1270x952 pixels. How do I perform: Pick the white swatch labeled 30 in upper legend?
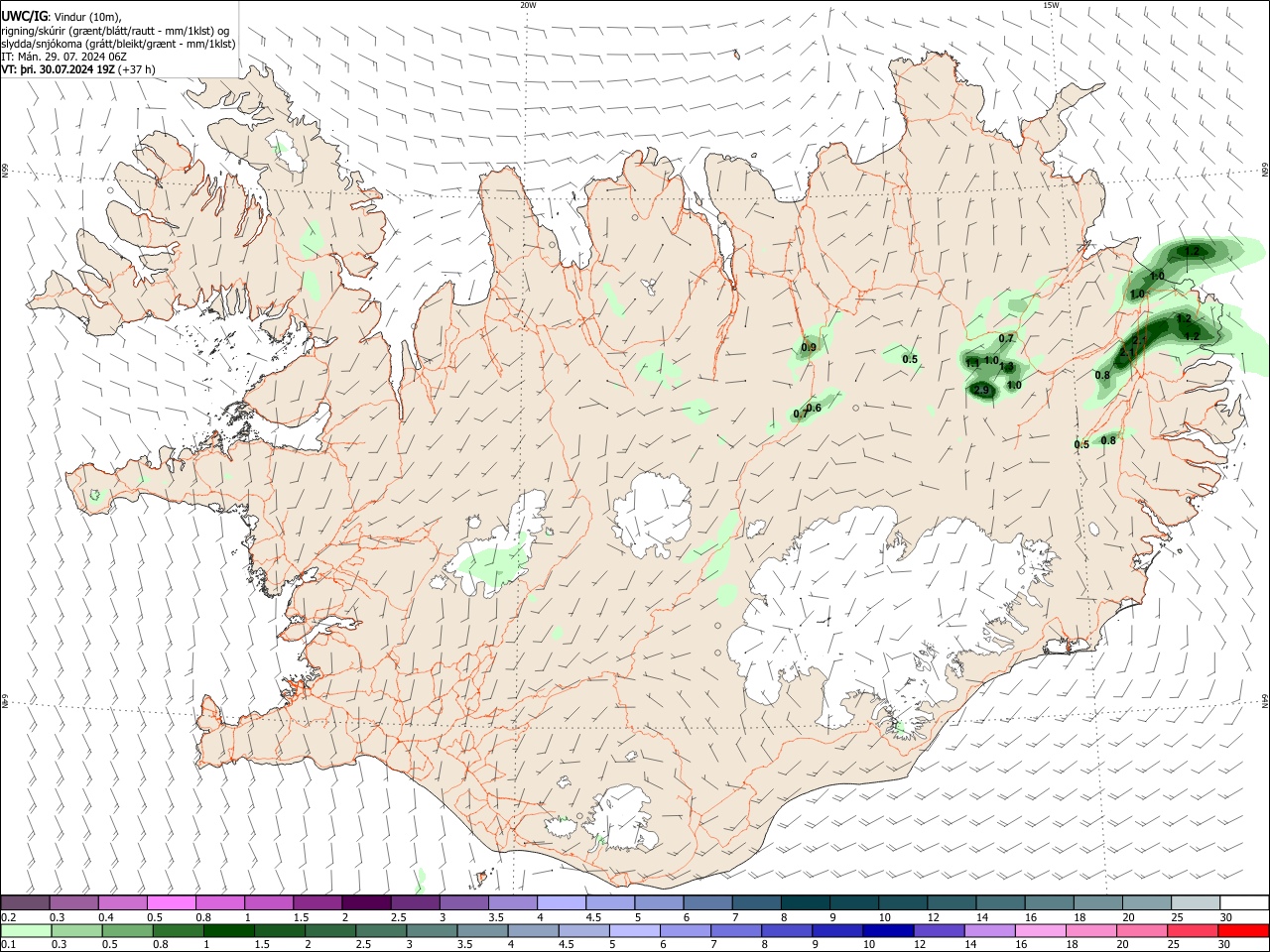pos(1244,903)
